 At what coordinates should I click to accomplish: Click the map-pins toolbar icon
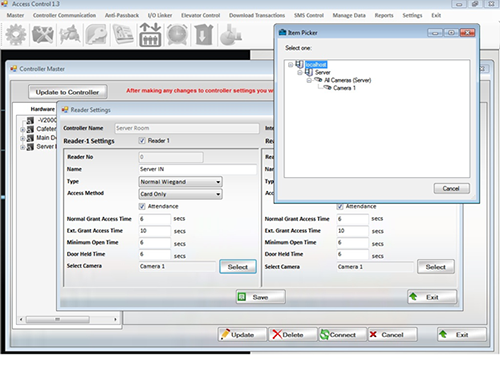click(x=69, y=34)
